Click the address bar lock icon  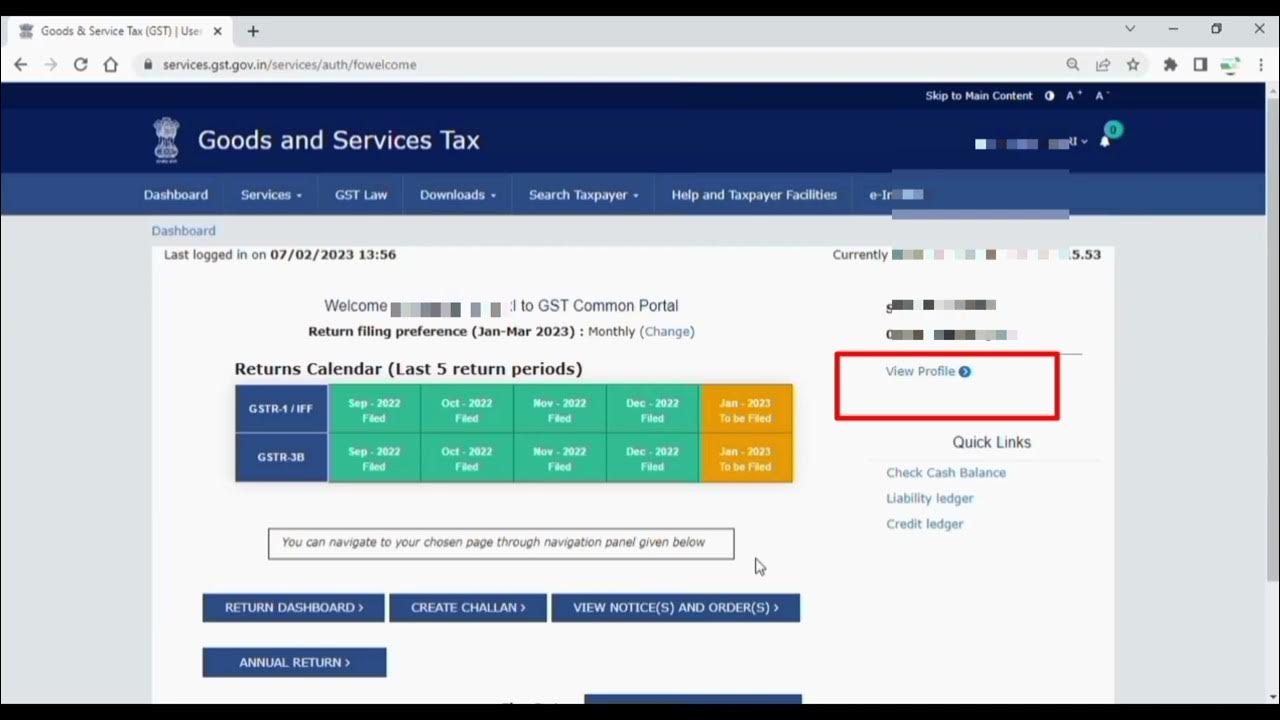point(148,64)
